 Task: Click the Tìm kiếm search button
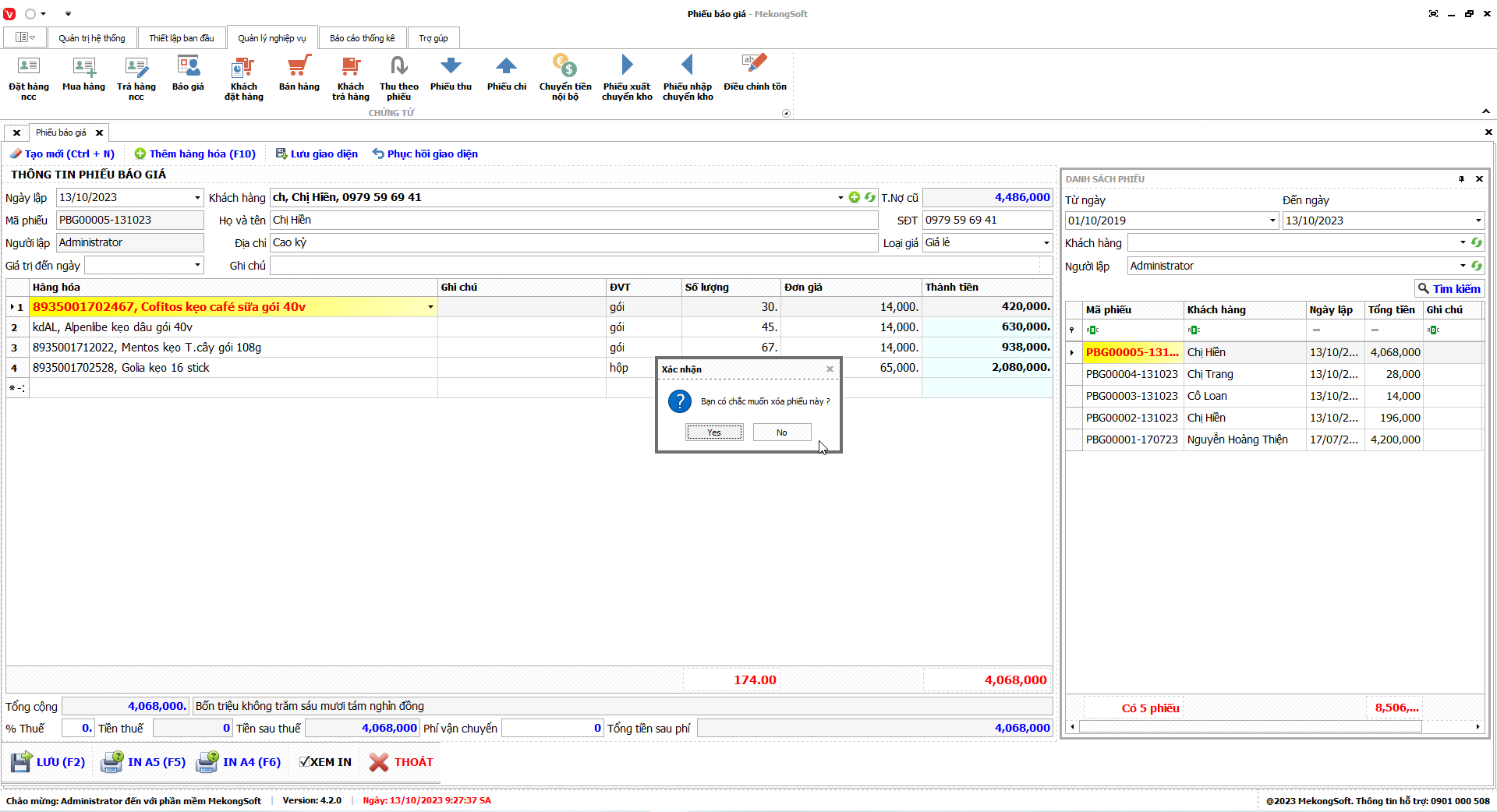click(1449, 288)
